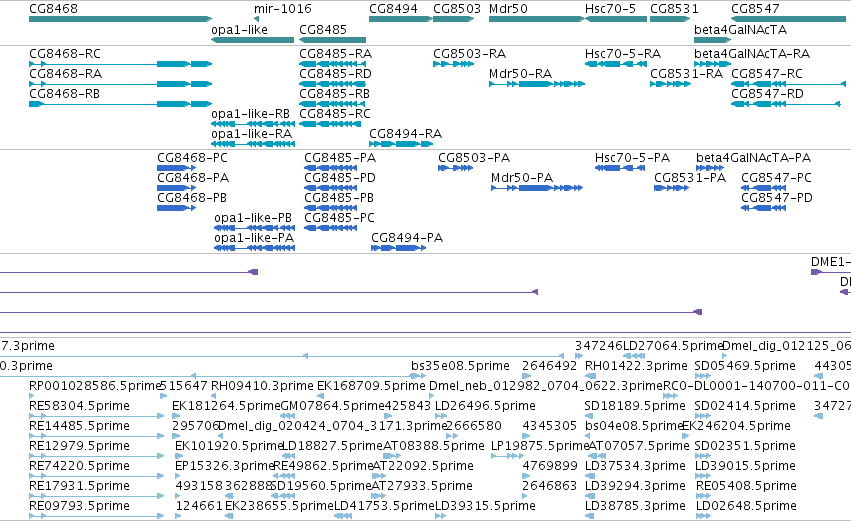Image resolution: width=851 pixels, height=521 pixels.
Task: Select the SD02414.5prime EST label
Action: 745,406
